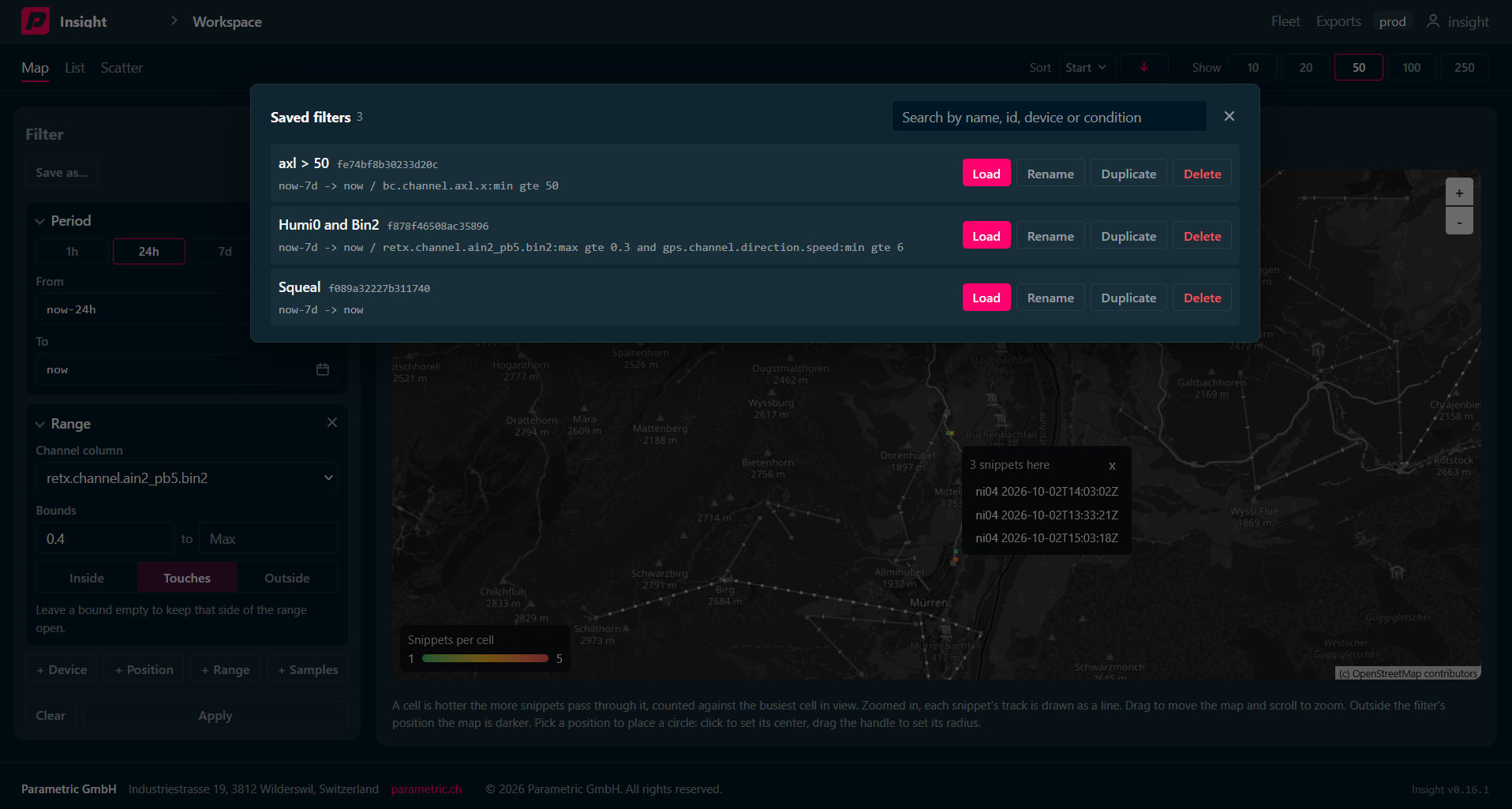
Task: Show 100 results per page
Action: click(x=1412, y=67)
